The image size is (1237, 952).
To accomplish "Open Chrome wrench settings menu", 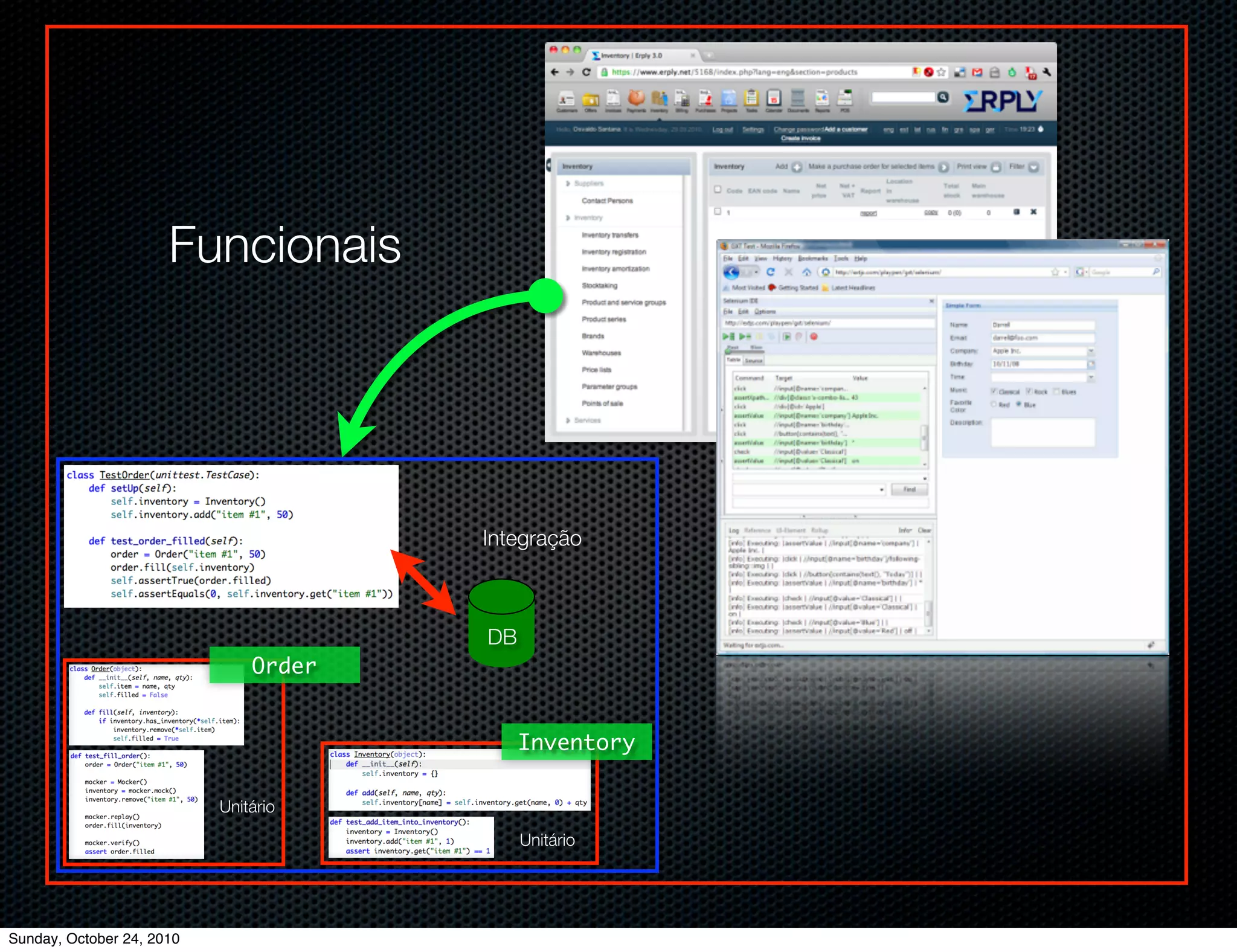I will tap(1047, 72).
